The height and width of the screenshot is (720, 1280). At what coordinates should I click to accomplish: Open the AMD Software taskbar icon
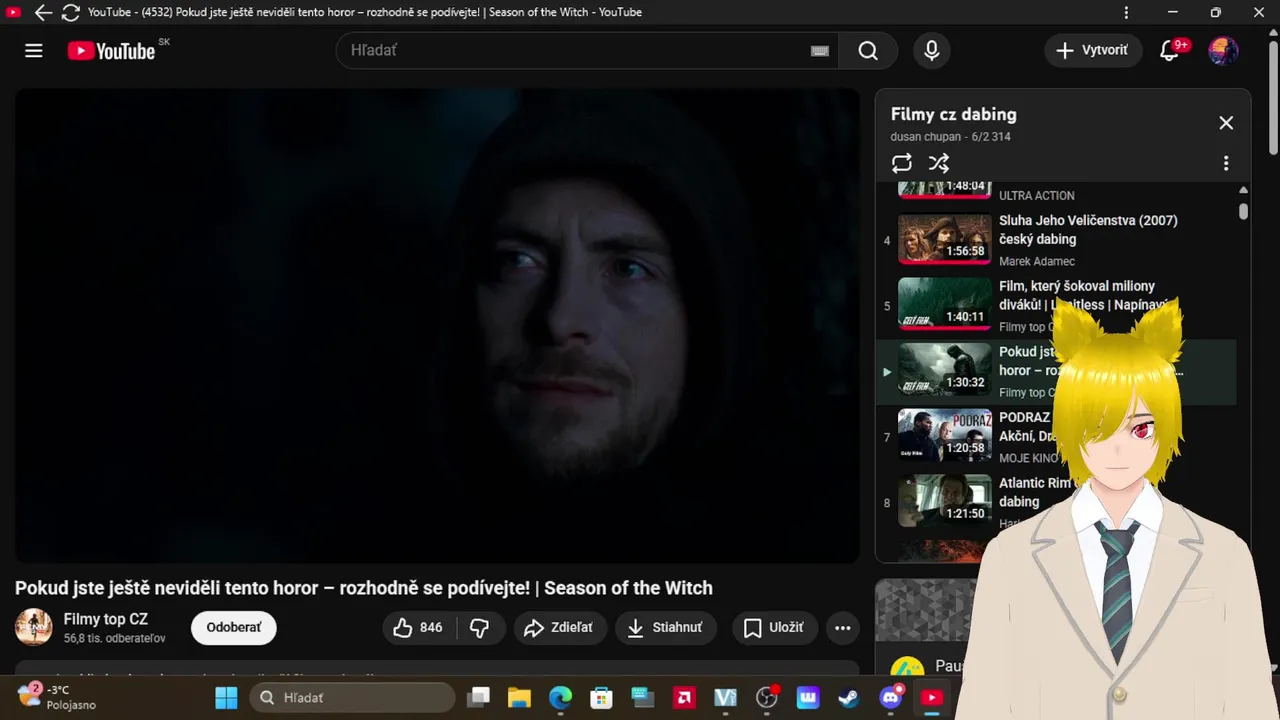click(685, 698)
